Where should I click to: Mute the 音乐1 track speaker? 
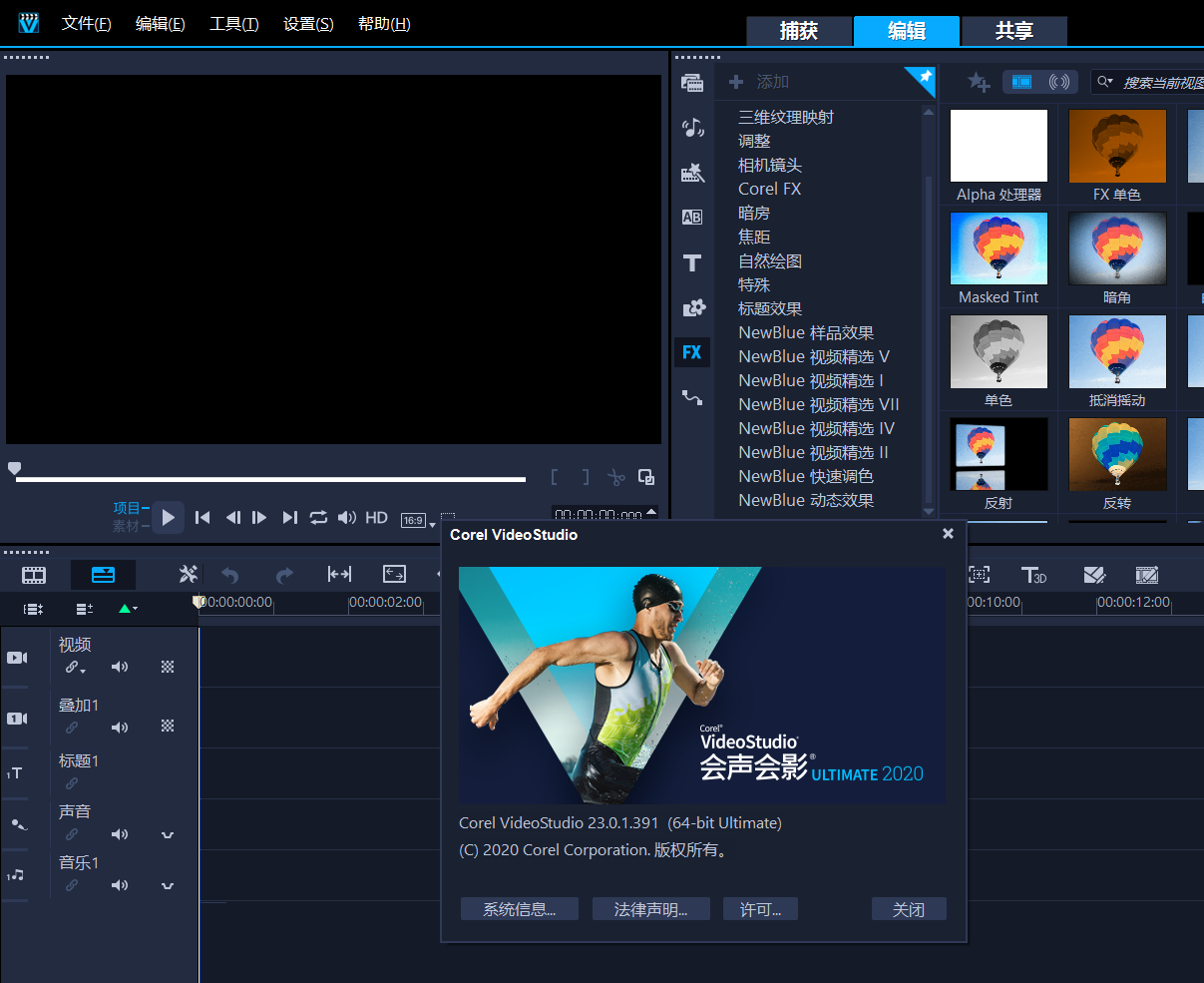[x=120, y=885]
